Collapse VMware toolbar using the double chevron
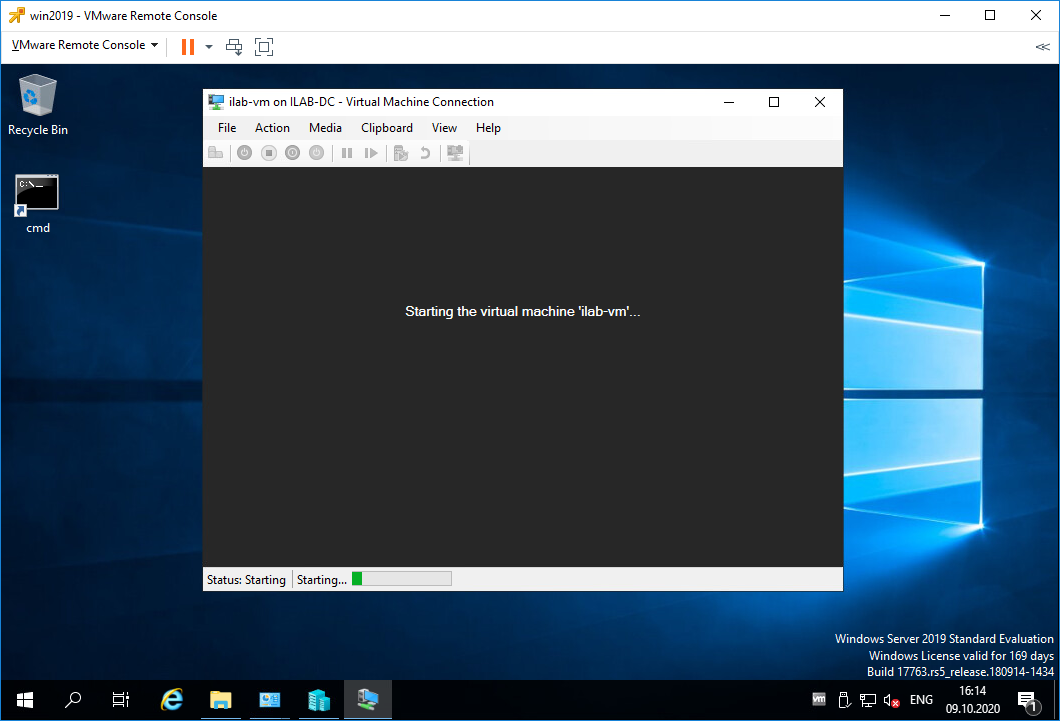The width and height of the screenshot is (1060, 721). (1042, 47)
